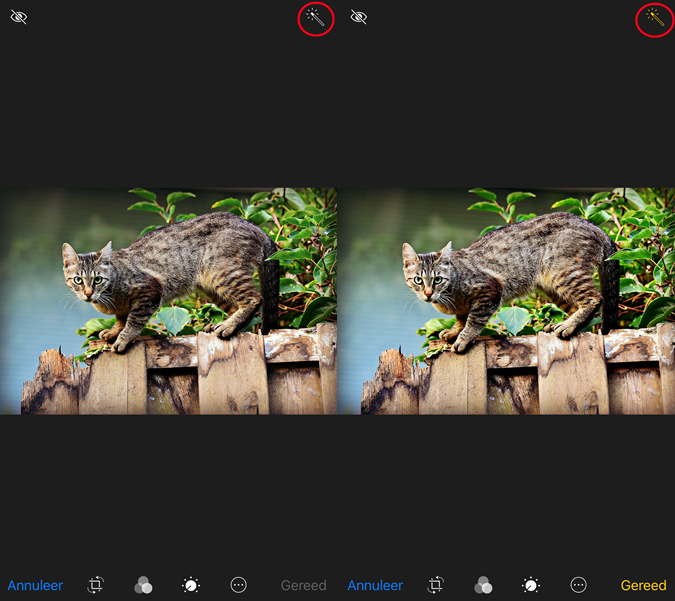Open the crop tool on right screen
The image size is (675, 601).
tap(436, 585)
